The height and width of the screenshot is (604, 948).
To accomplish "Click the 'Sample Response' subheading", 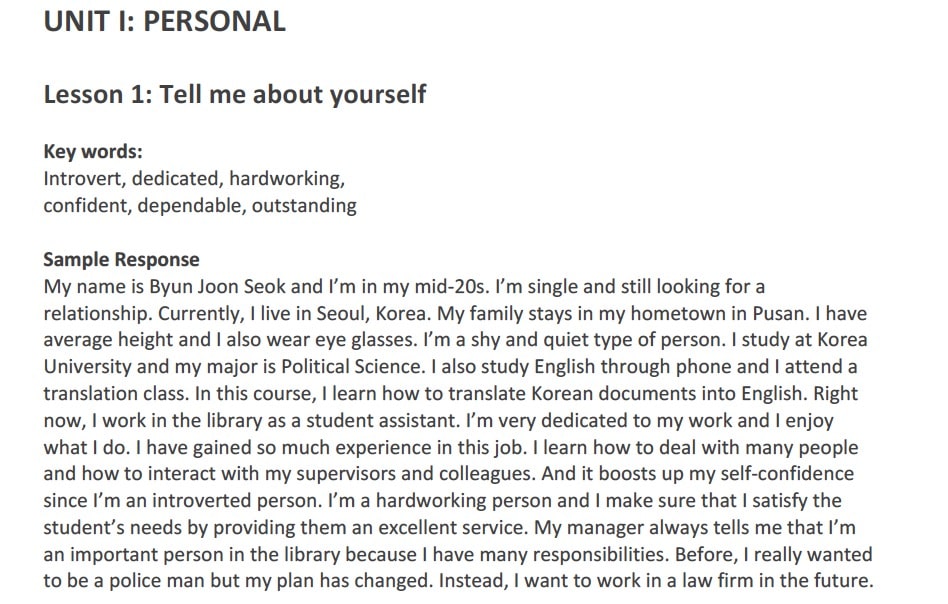I will (121, 260).
